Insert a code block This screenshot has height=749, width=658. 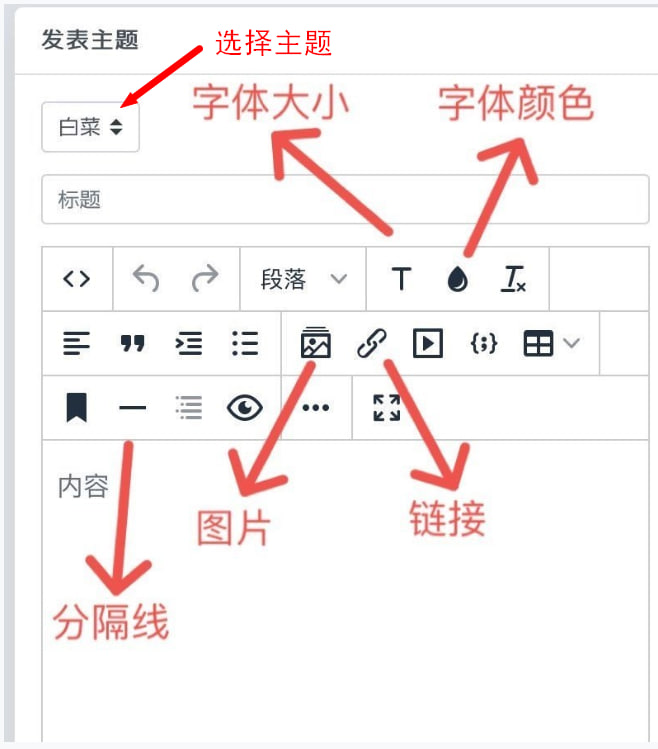point(484,343)
